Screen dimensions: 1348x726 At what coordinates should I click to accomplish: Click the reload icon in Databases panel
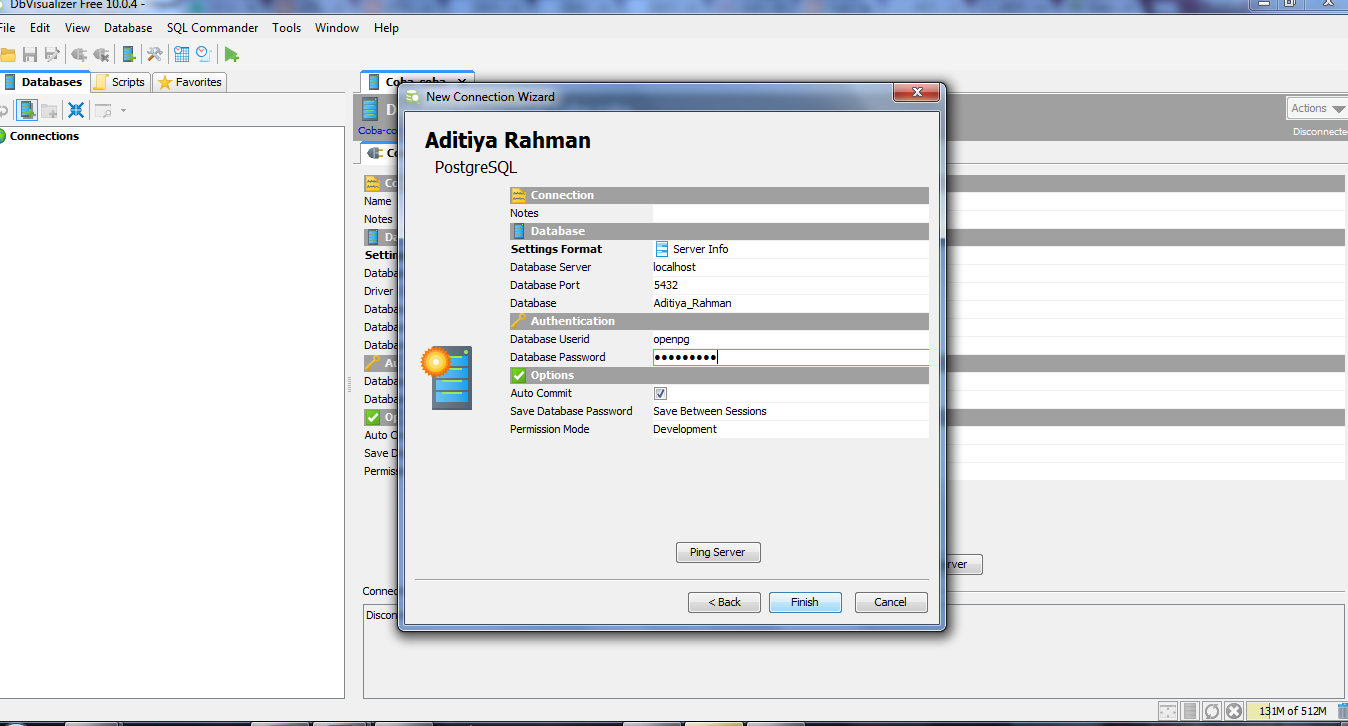click(x=3, y=110)
